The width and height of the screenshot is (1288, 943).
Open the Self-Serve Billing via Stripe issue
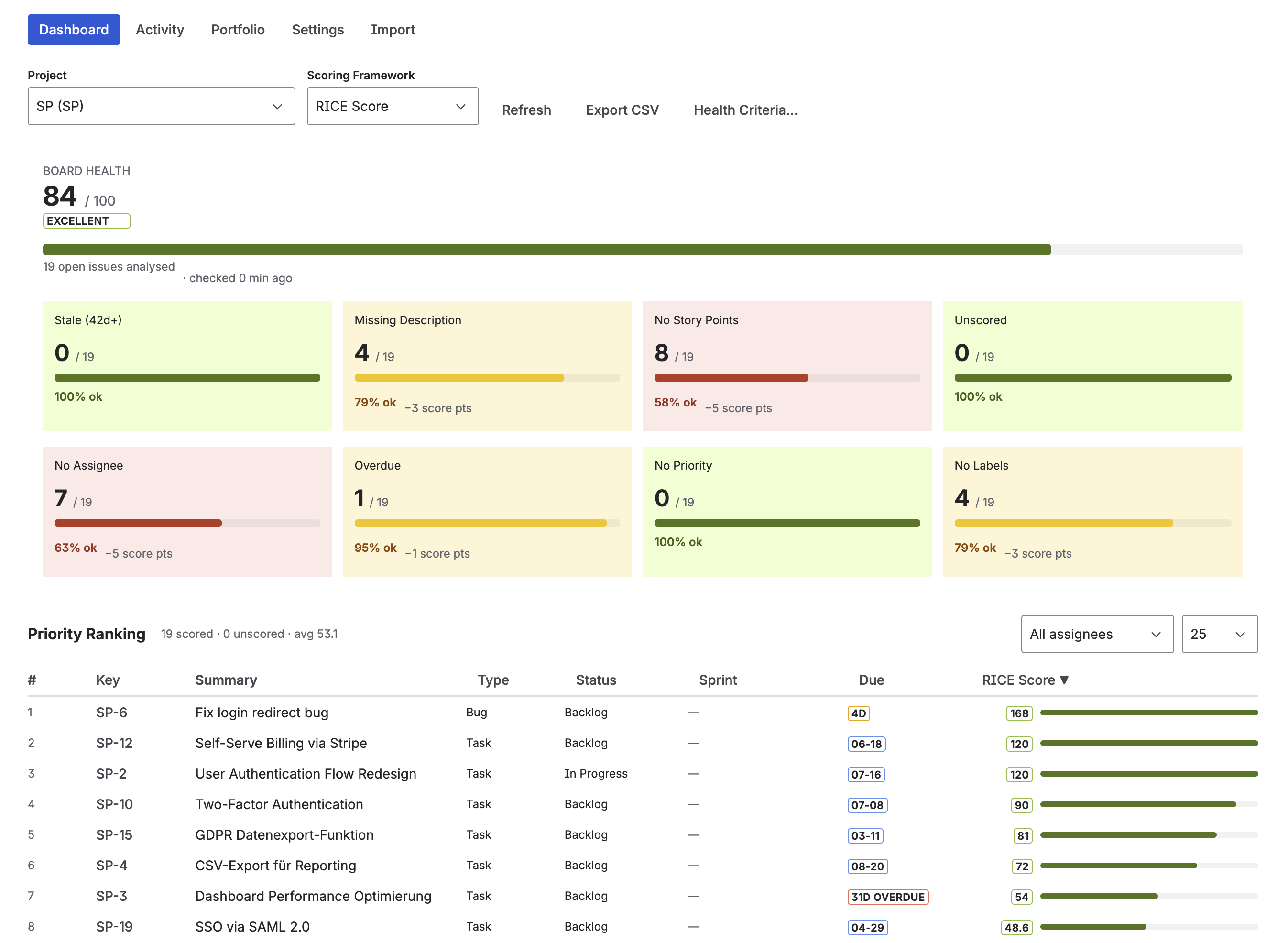pyautogui.click(x=281, y=743)
